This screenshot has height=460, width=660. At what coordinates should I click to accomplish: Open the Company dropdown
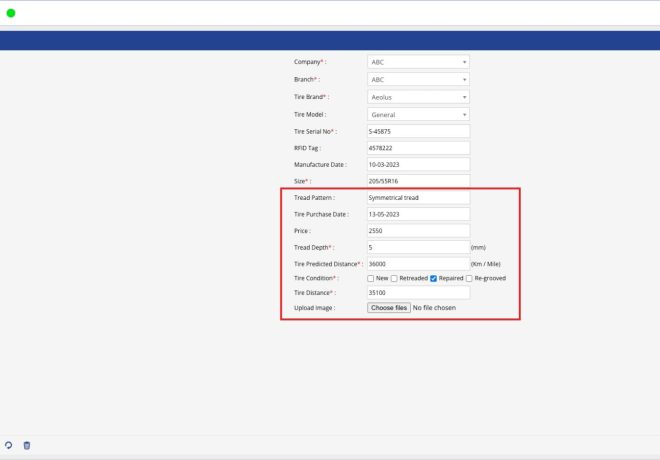pyautogui.click(x=418, y=62)
